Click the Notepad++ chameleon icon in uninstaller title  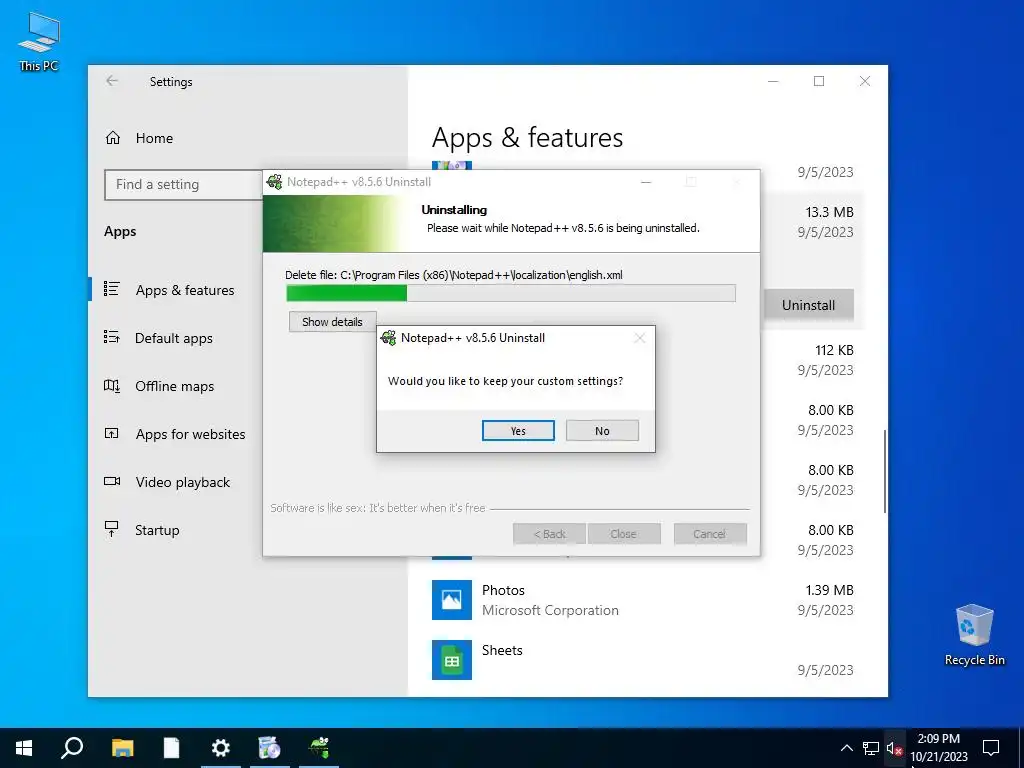275,182
